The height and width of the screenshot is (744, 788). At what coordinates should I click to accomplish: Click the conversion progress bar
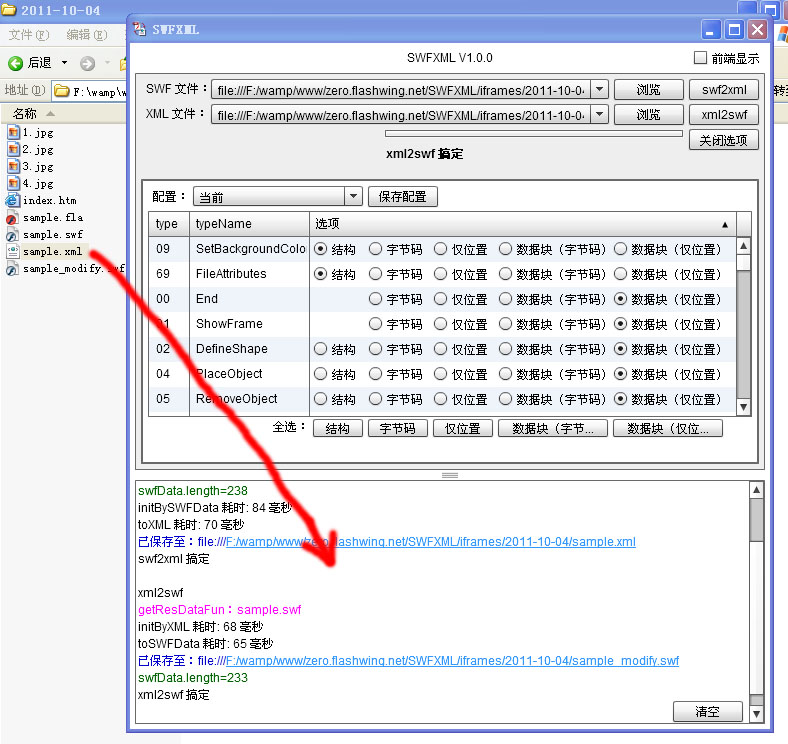tap(534, 134)
